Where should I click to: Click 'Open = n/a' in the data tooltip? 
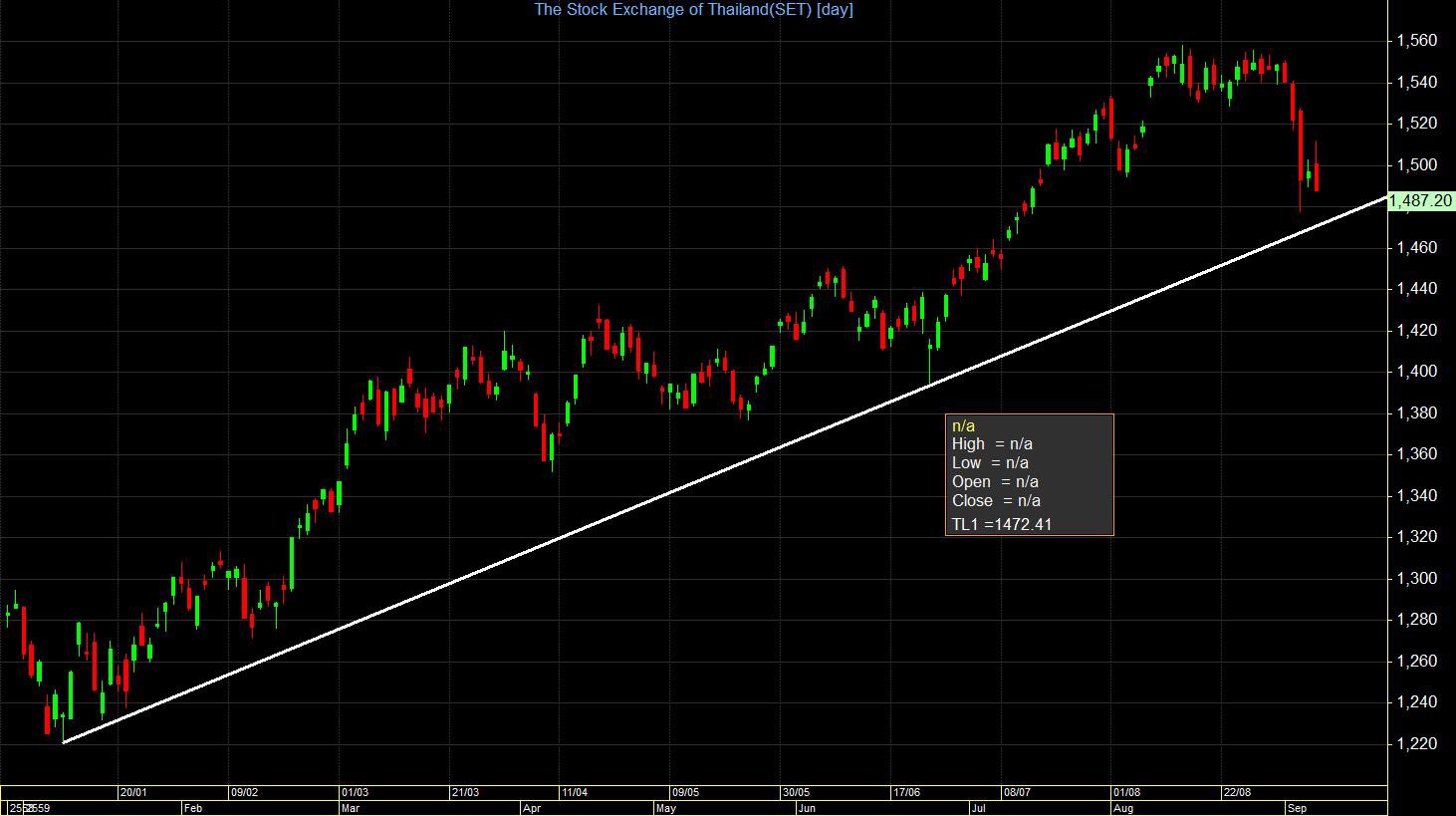996,482
